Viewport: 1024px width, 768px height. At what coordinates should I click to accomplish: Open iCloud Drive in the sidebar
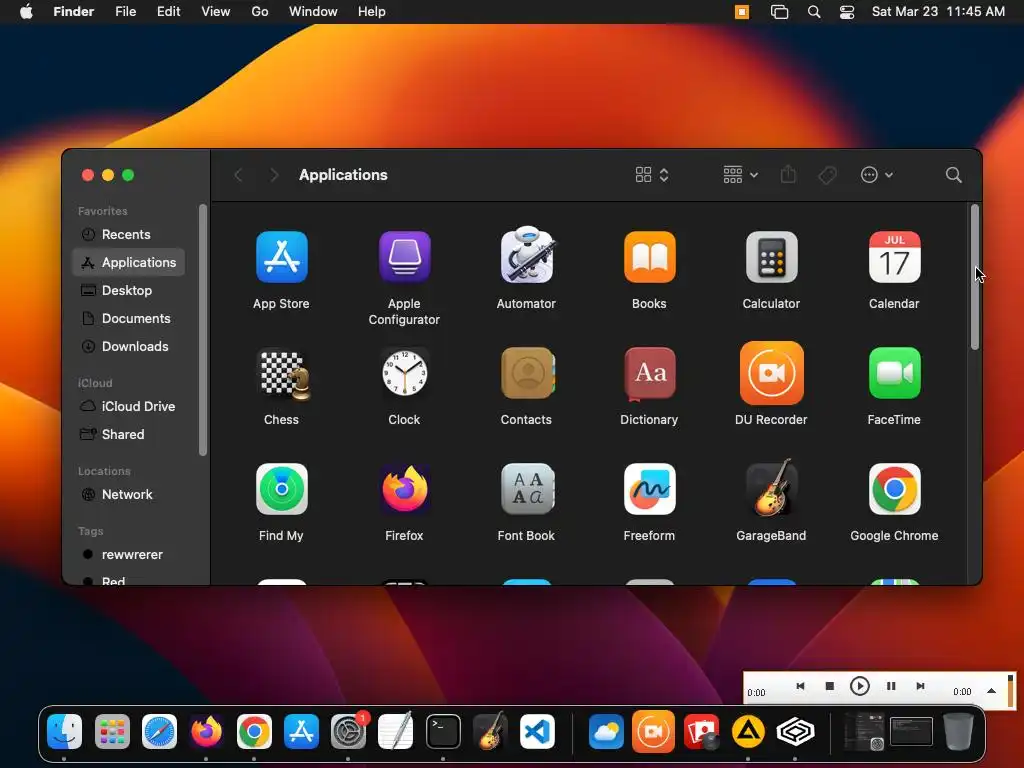128,406
